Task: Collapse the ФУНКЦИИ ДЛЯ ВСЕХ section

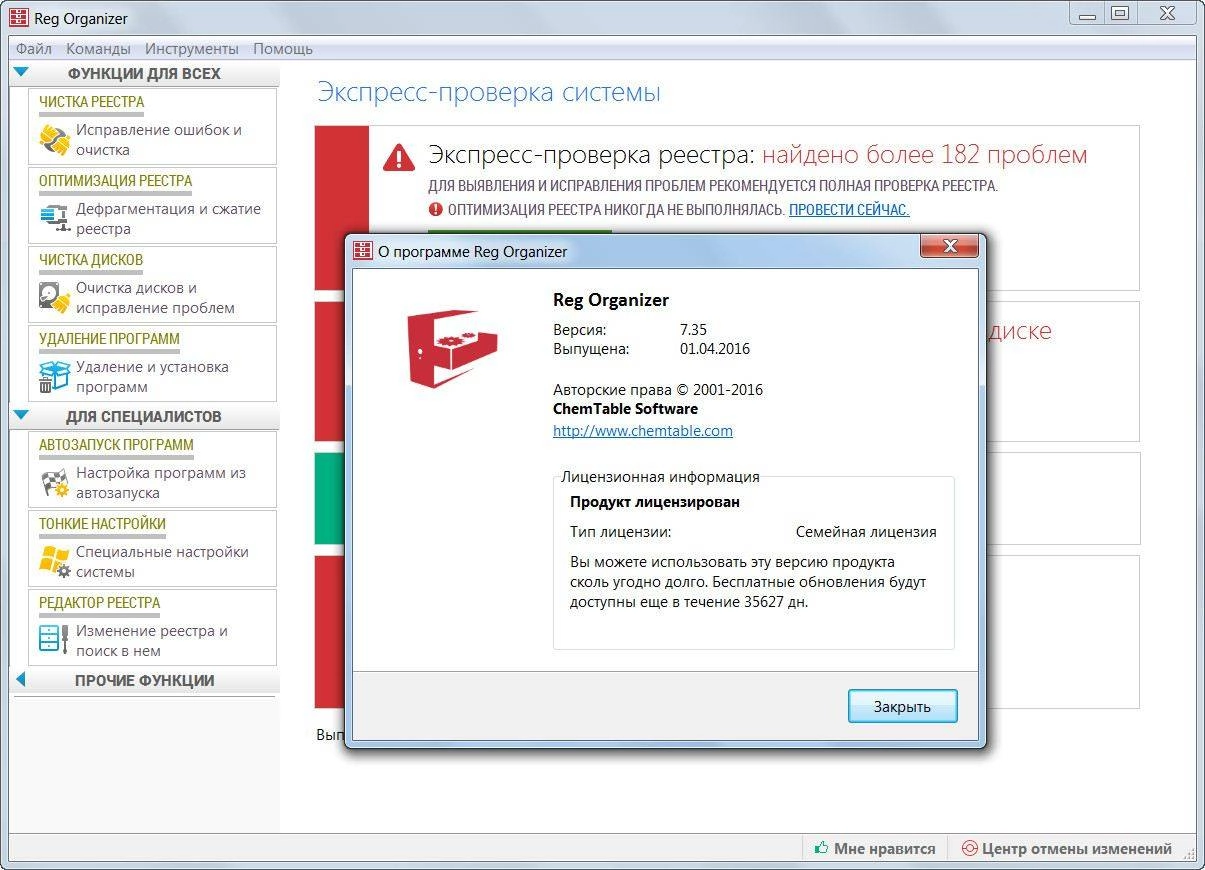Action: click(x=21, y=72)
